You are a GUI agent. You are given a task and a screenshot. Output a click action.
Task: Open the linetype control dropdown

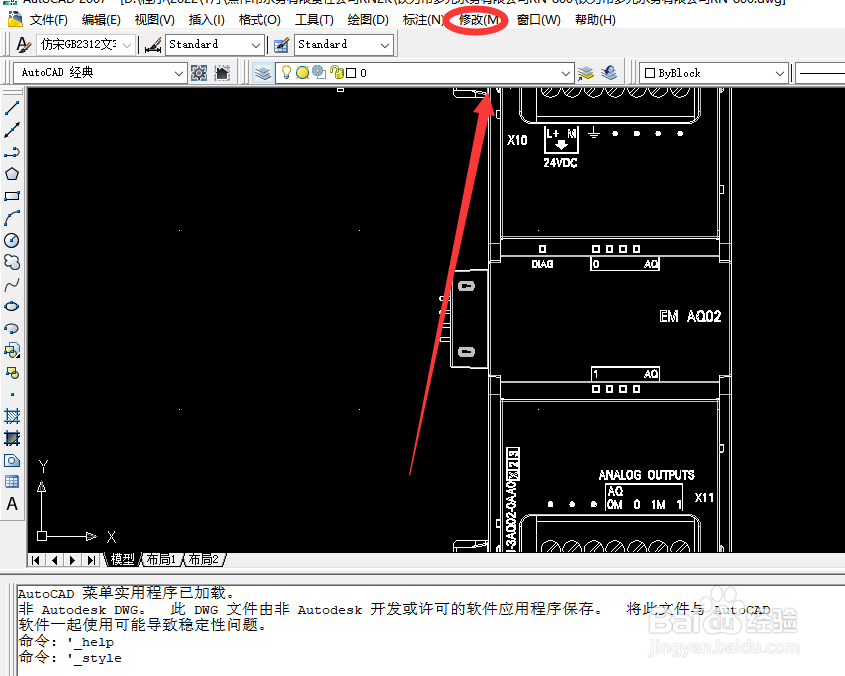point(820,73)
